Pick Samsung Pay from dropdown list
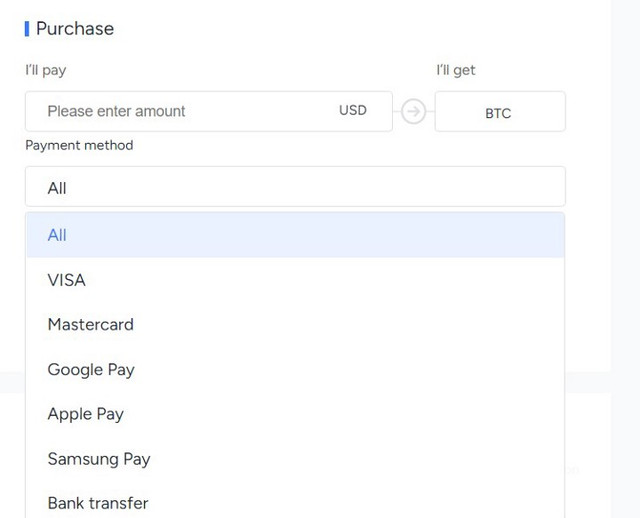The image size is (640, 518). pos(295,459)
